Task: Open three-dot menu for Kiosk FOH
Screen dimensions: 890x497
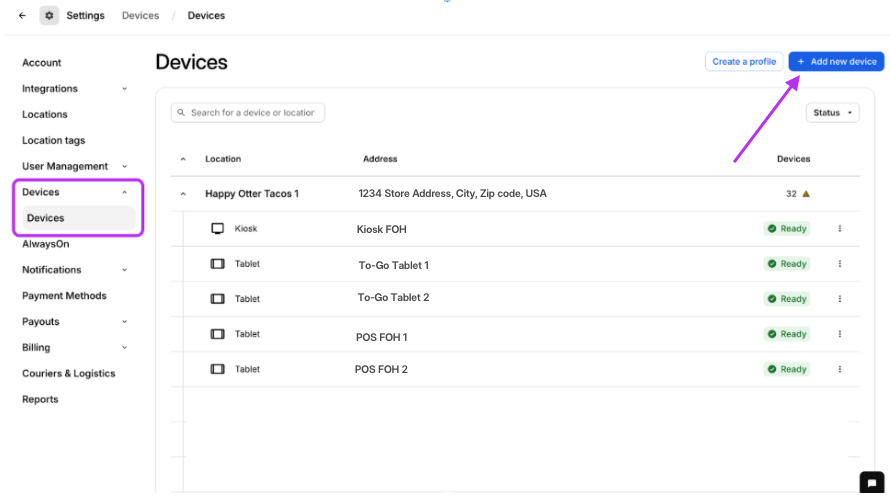Action: tap(839, 229)
